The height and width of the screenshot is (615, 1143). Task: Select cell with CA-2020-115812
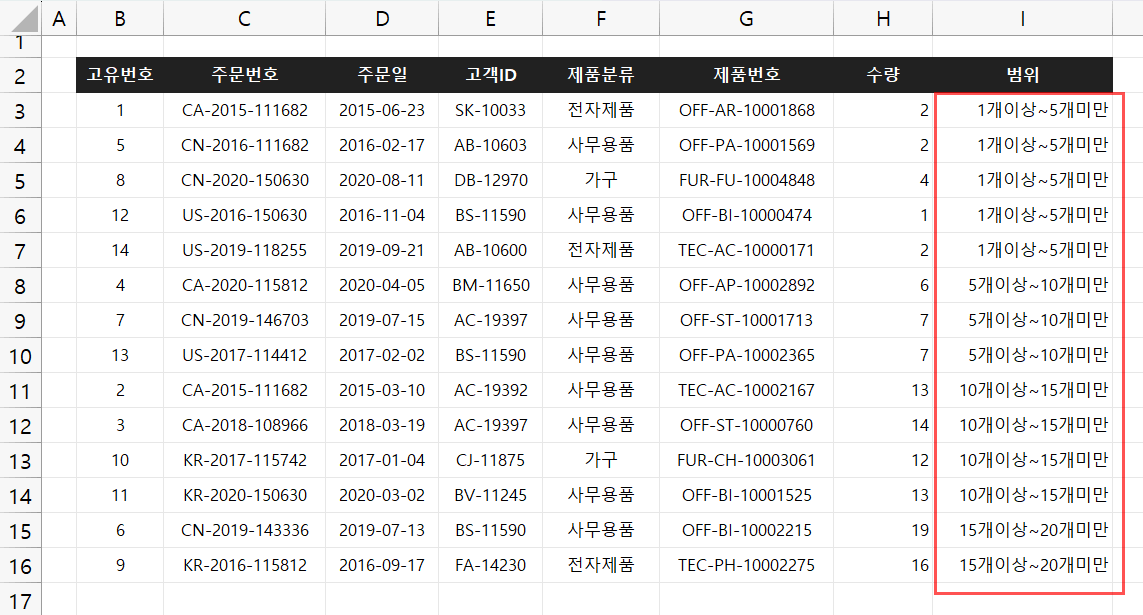244,286
